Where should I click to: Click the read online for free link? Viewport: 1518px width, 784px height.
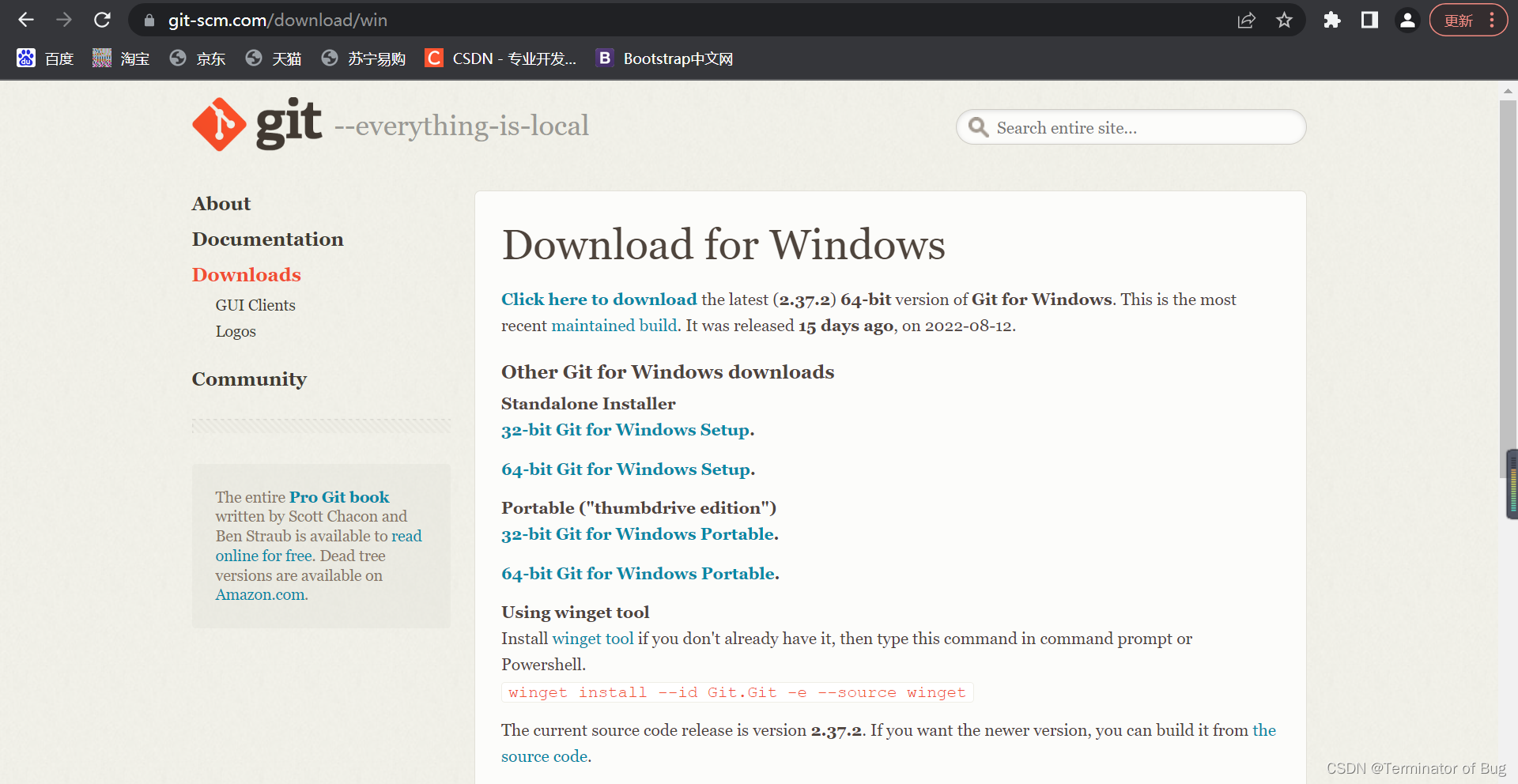(x=319, y=545)
